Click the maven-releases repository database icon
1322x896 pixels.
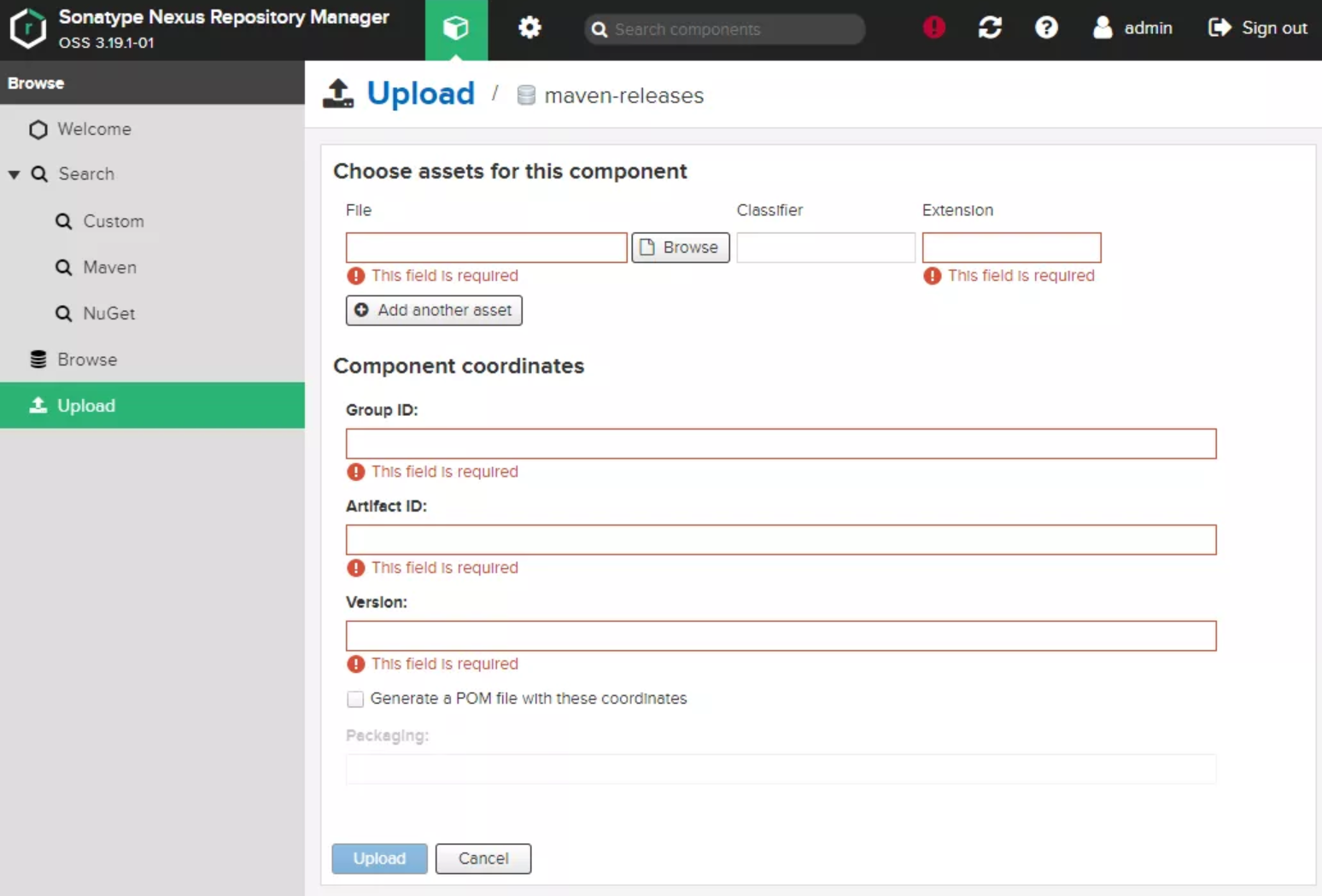pyautogui.click(x=526, y=95)
